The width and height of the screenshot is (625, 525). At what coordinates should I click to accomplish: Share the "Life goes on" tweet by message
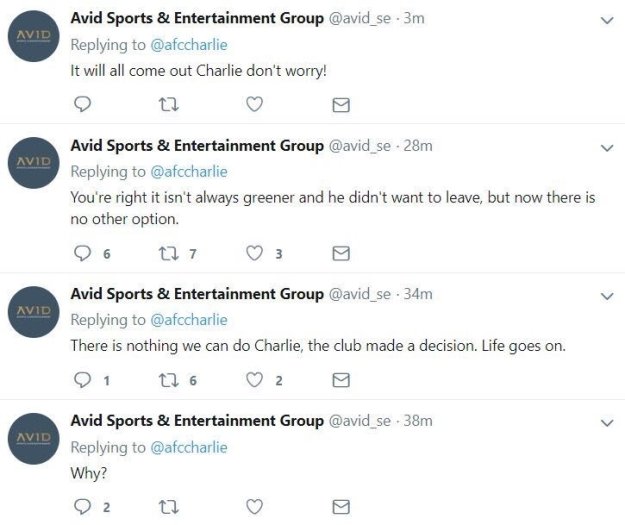tap(340, 380)
